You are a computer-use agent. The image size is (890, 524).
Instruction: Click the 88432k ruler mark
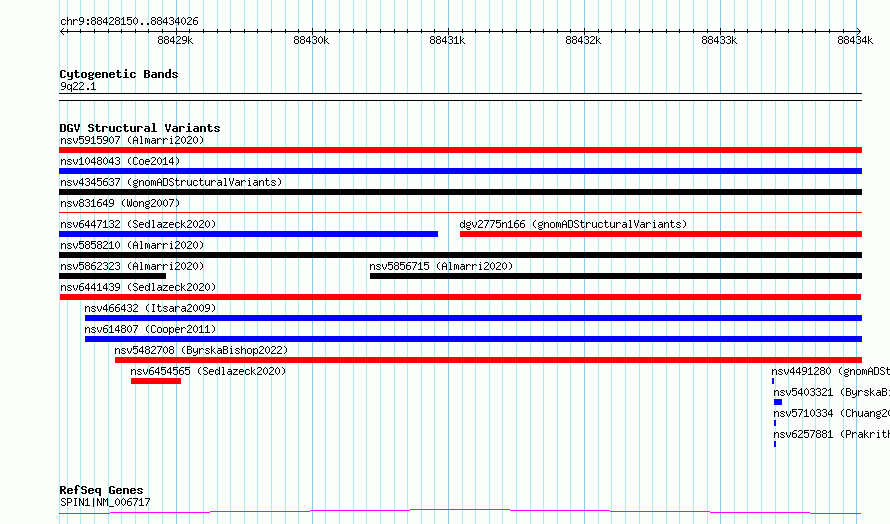583,40
